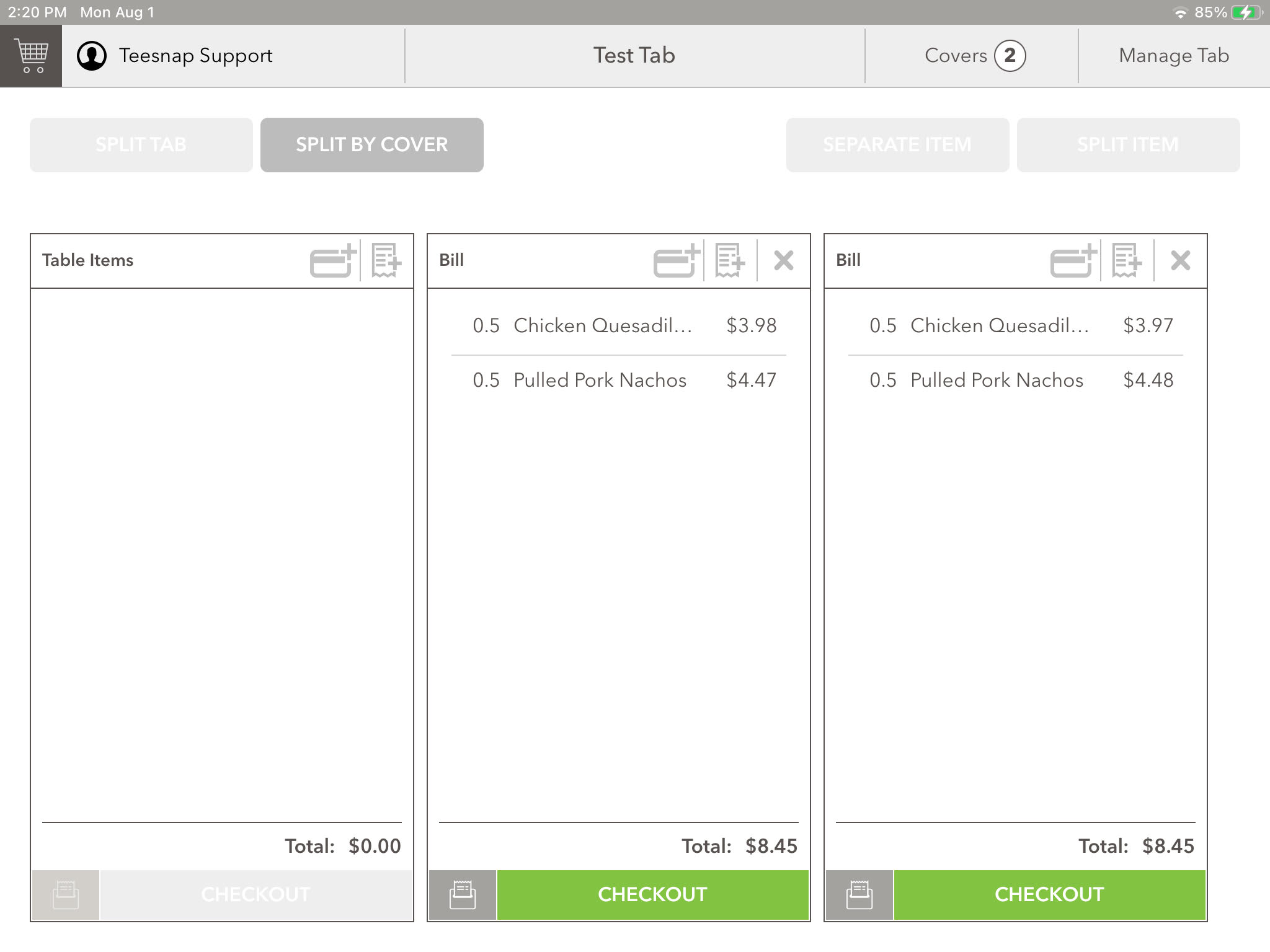1270x952 pixels.
Task: Add payment card to Table Items
Action: (333, 260)
